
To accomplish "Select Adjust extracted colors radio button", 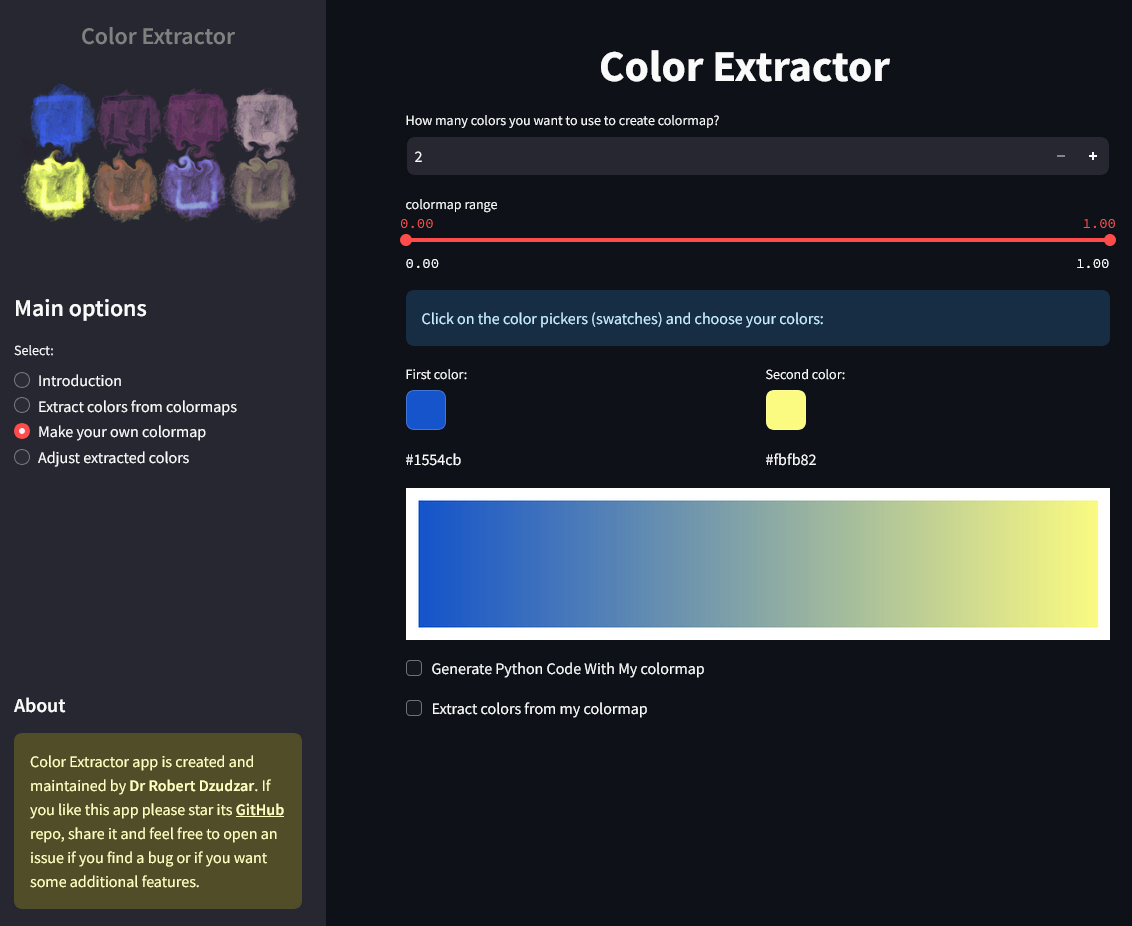I will click(23, 458).
